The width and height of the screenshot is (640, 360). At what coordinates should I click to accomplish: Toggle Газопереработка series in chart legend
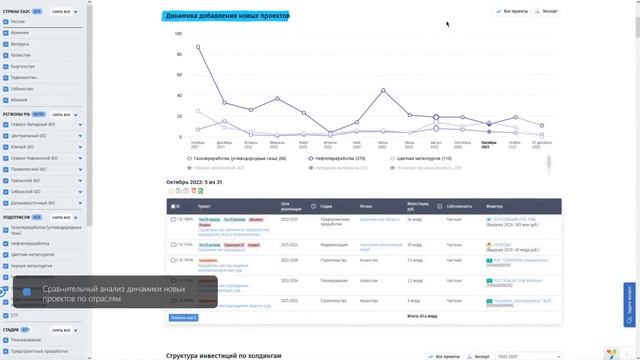(x=237, y=158)
